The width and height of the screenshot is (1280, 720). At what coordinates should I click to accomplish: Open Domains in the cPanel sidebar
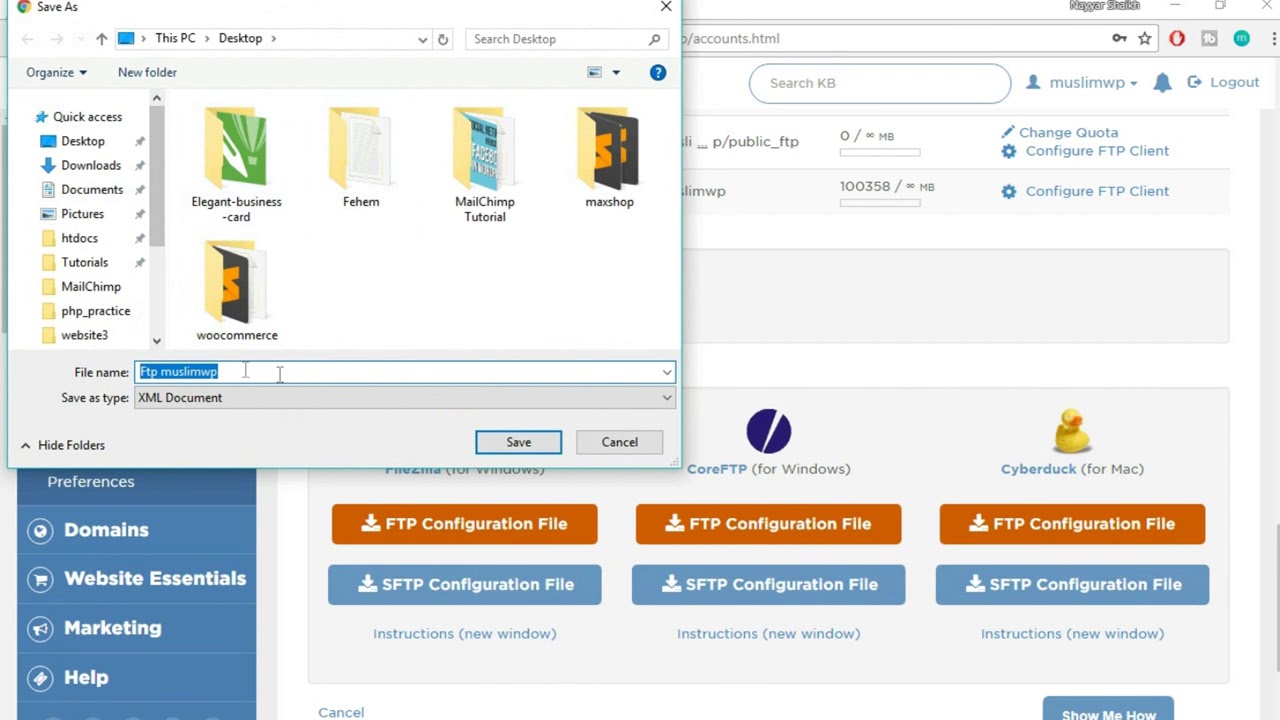(136, 530)
